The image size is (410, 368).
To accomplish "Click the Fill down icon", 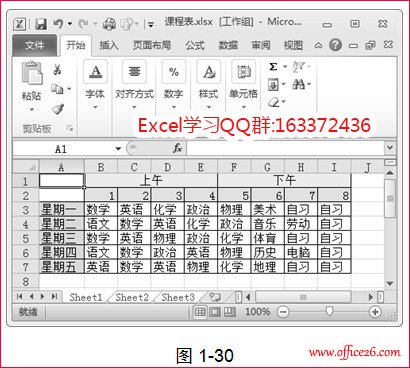I will click(273, 85).
